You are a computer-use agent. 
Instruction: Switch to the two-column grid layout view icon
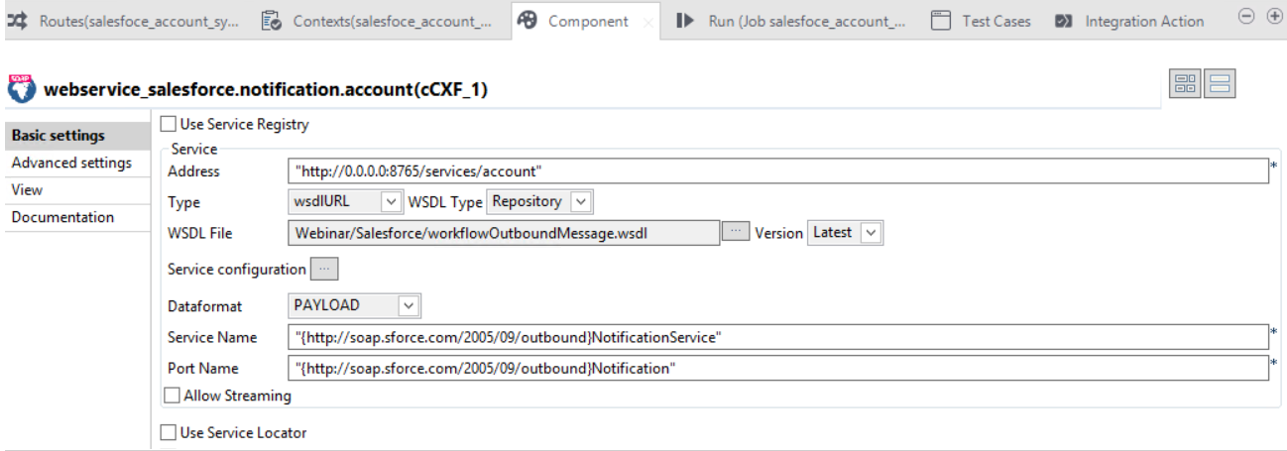point(1185,85)
